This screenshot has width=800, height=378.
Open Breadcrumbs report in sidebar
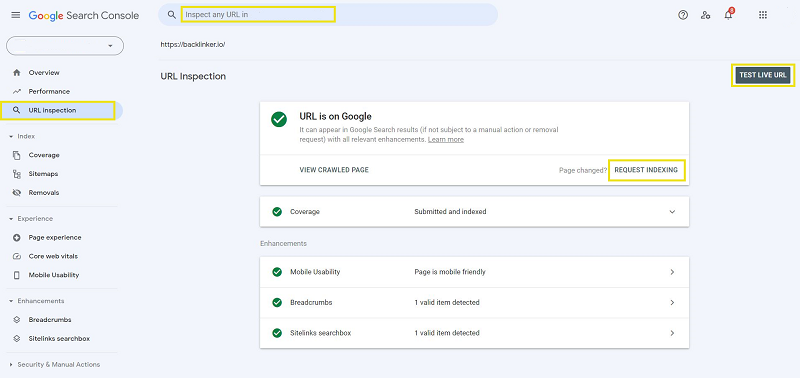(x=50, y=320)
